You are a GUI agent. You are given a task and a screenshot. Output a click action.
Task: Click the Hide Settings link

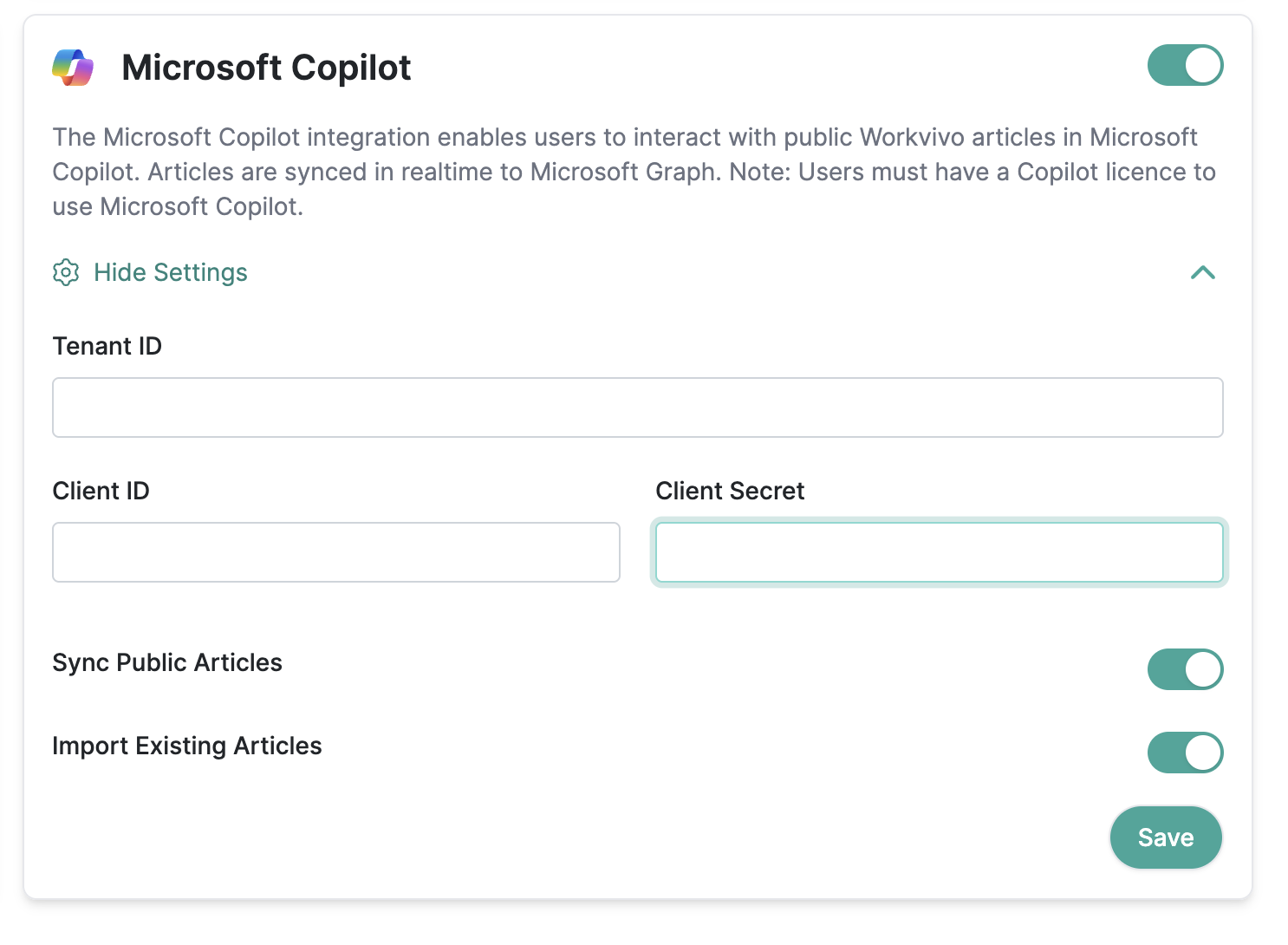[x=171, y=272]
